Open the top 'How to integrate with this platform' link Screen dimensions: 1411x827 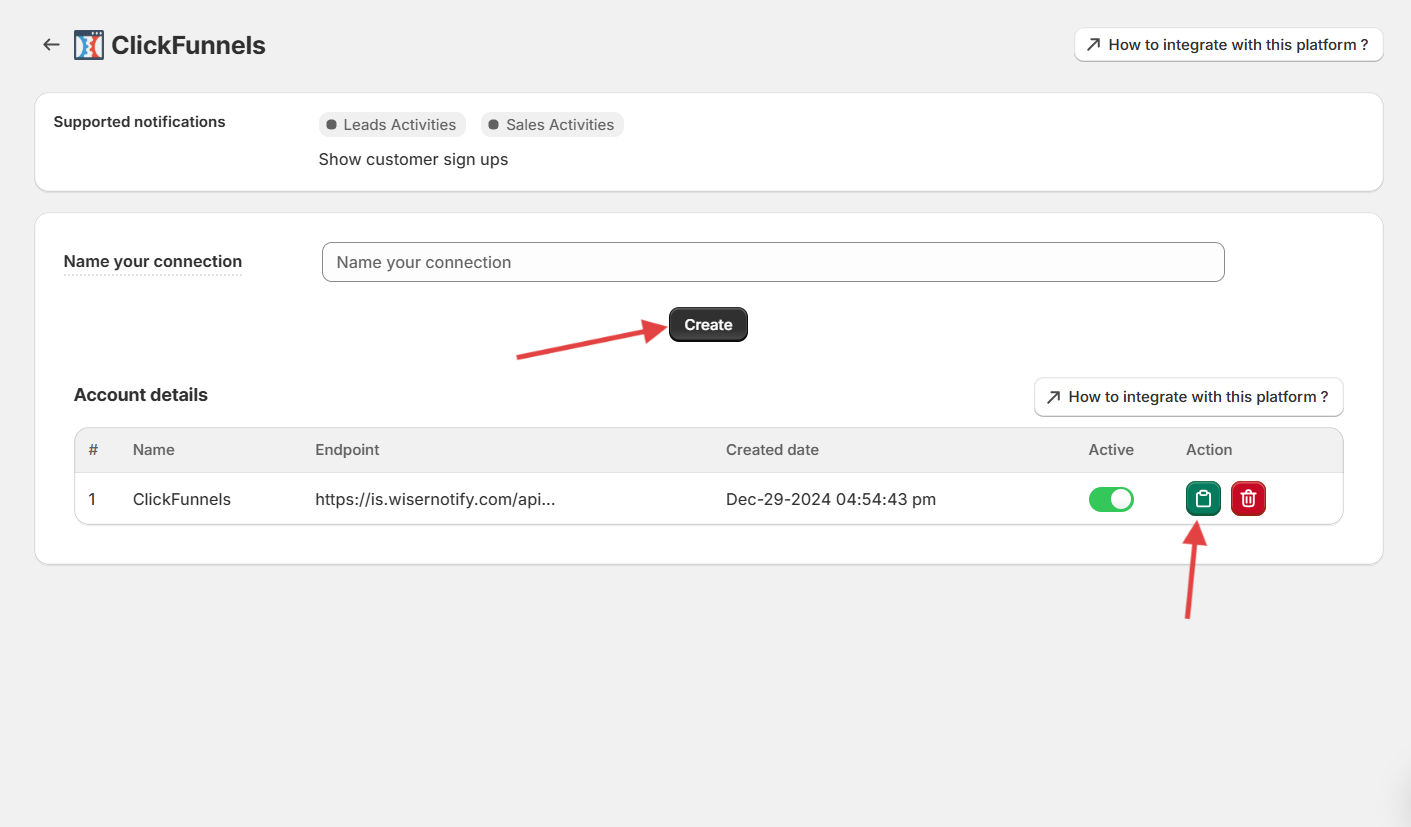click(x=1228, y=45)
